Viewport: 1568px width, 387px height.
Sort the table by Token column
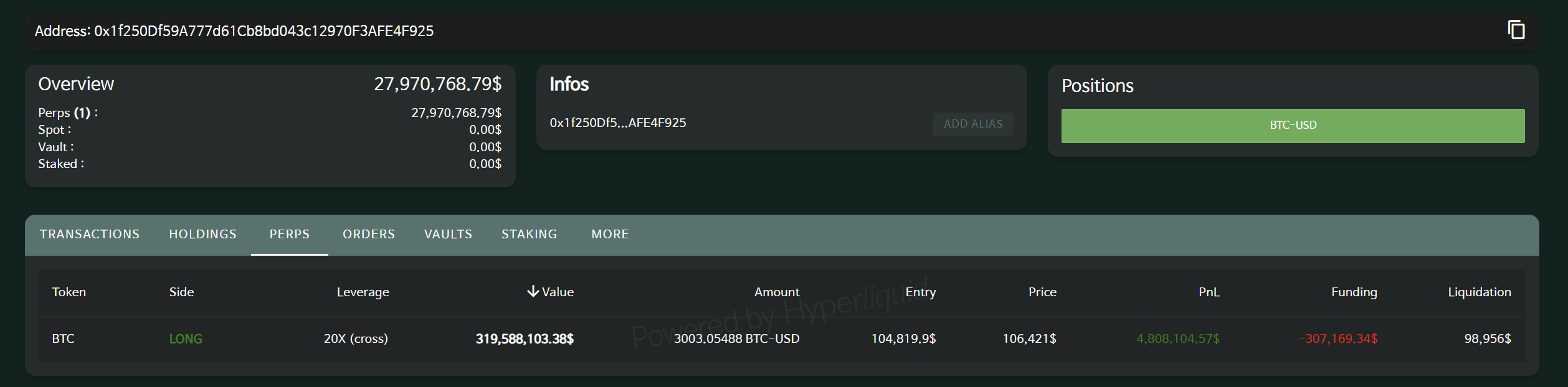[x=69, y=292]
